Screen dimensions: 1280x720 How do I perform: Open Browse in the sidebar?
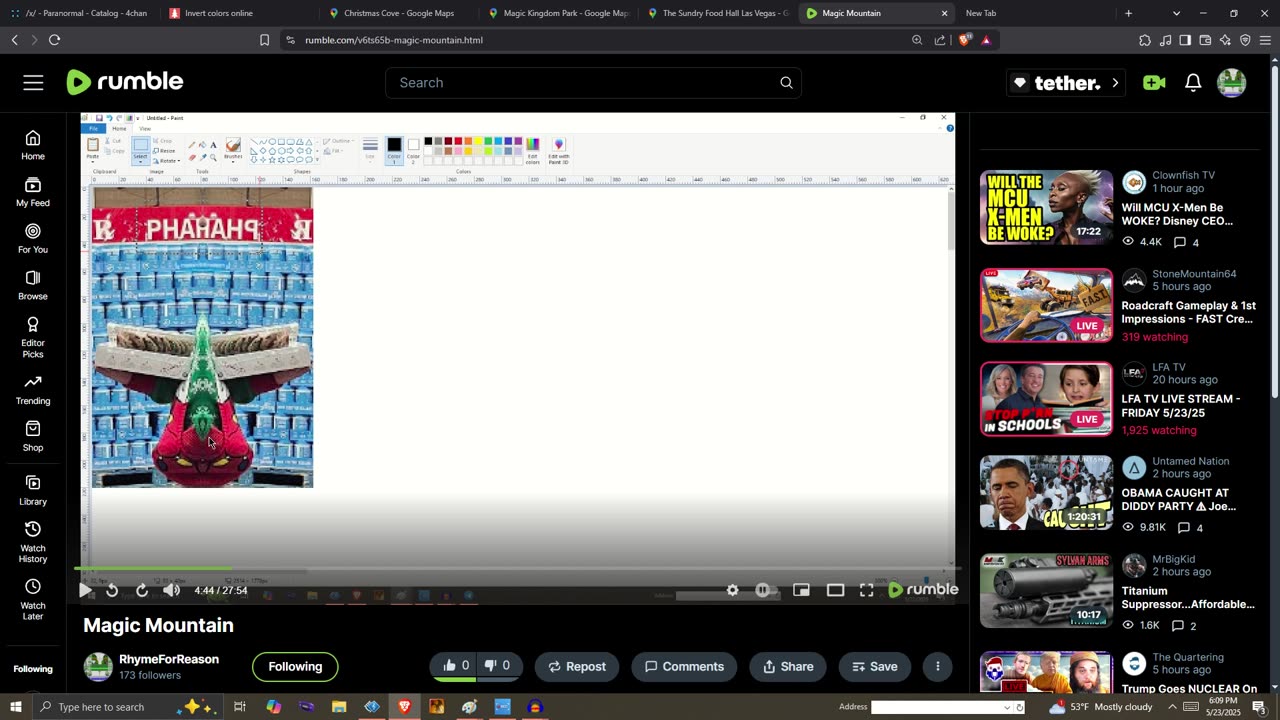pyautogui.click(x=33, y=285)
